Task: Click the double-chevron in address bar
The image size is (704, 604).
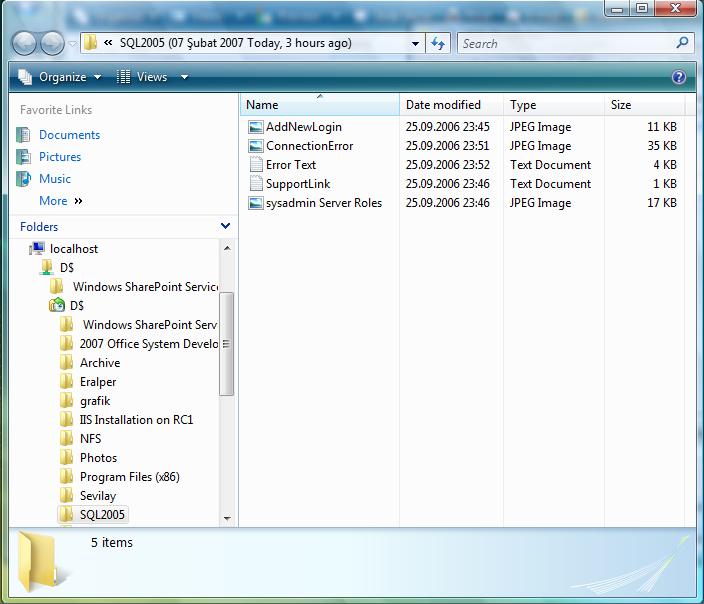Action: tap(108, 43)
